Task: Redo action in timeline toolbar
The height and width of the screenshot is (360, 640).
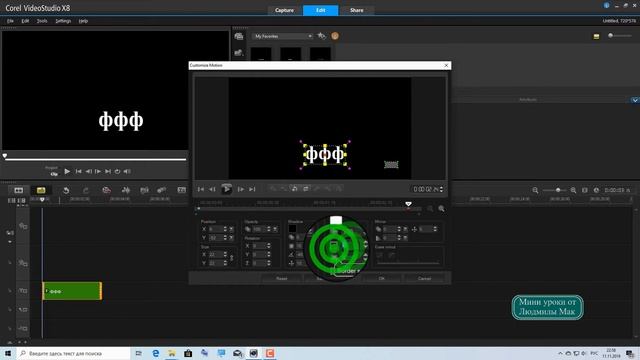Action: pos(86,190)
